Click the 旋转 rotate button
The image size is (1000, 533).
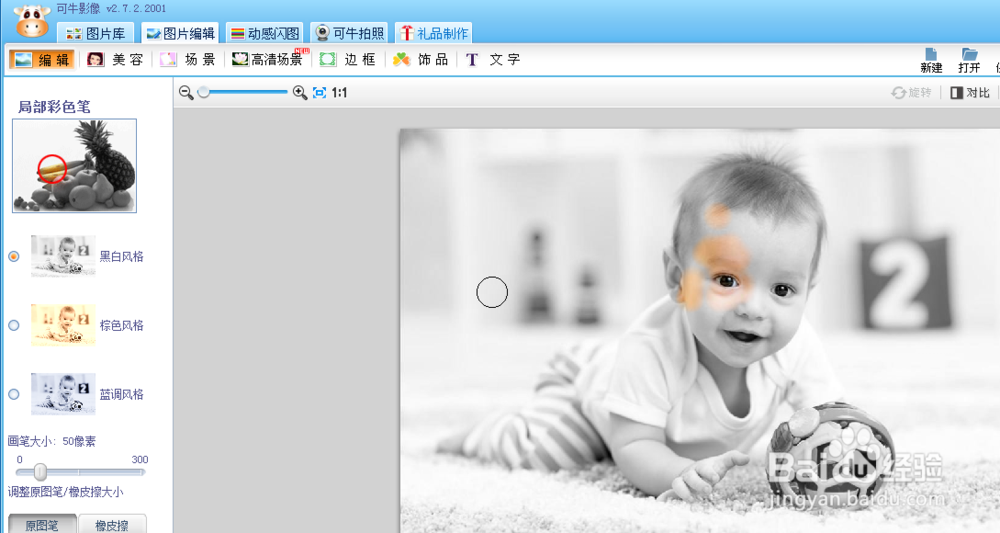pos(911,92)
